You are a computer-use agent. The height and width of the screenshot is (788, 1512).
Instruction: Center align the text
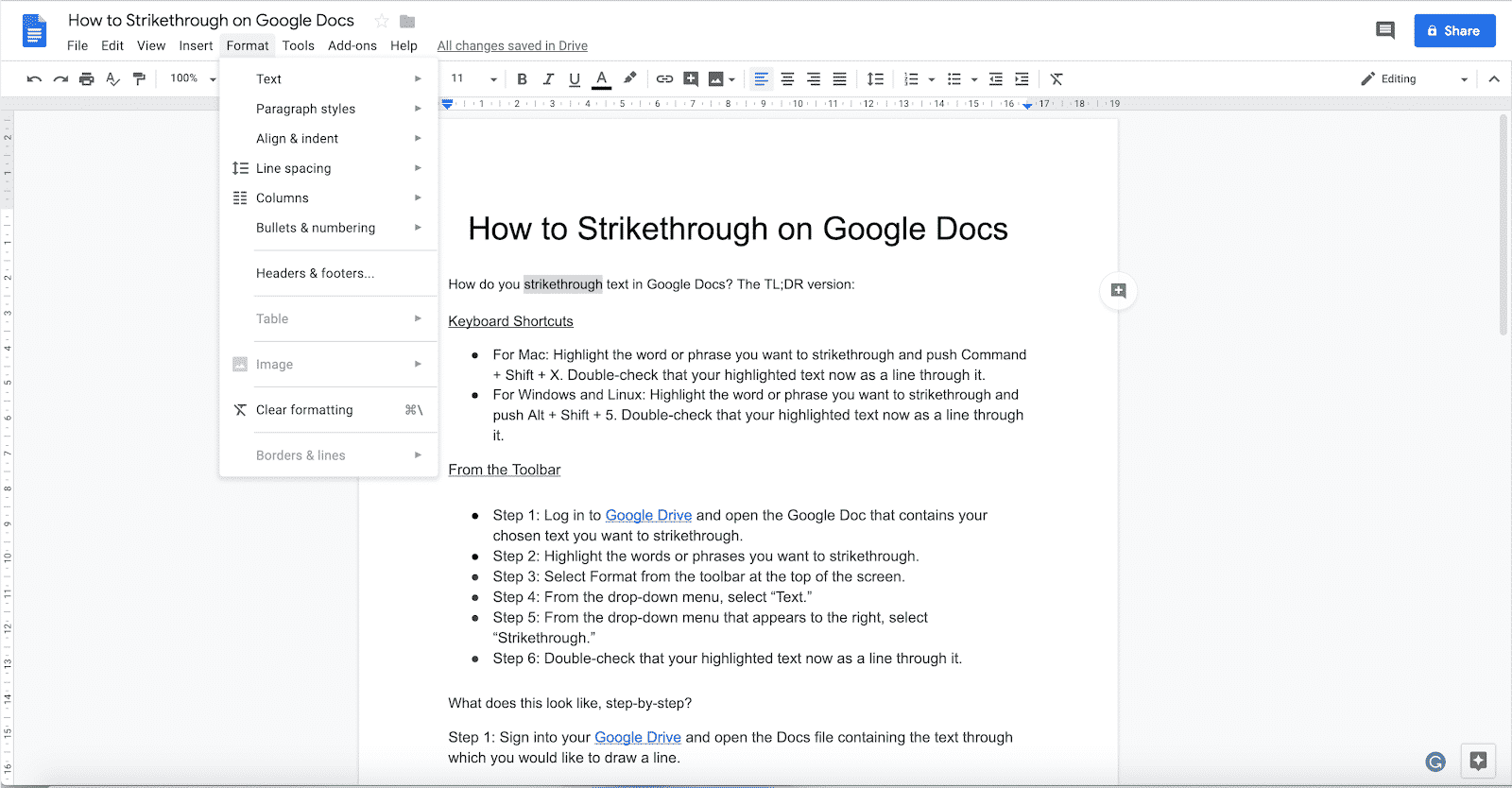[787, 79]
